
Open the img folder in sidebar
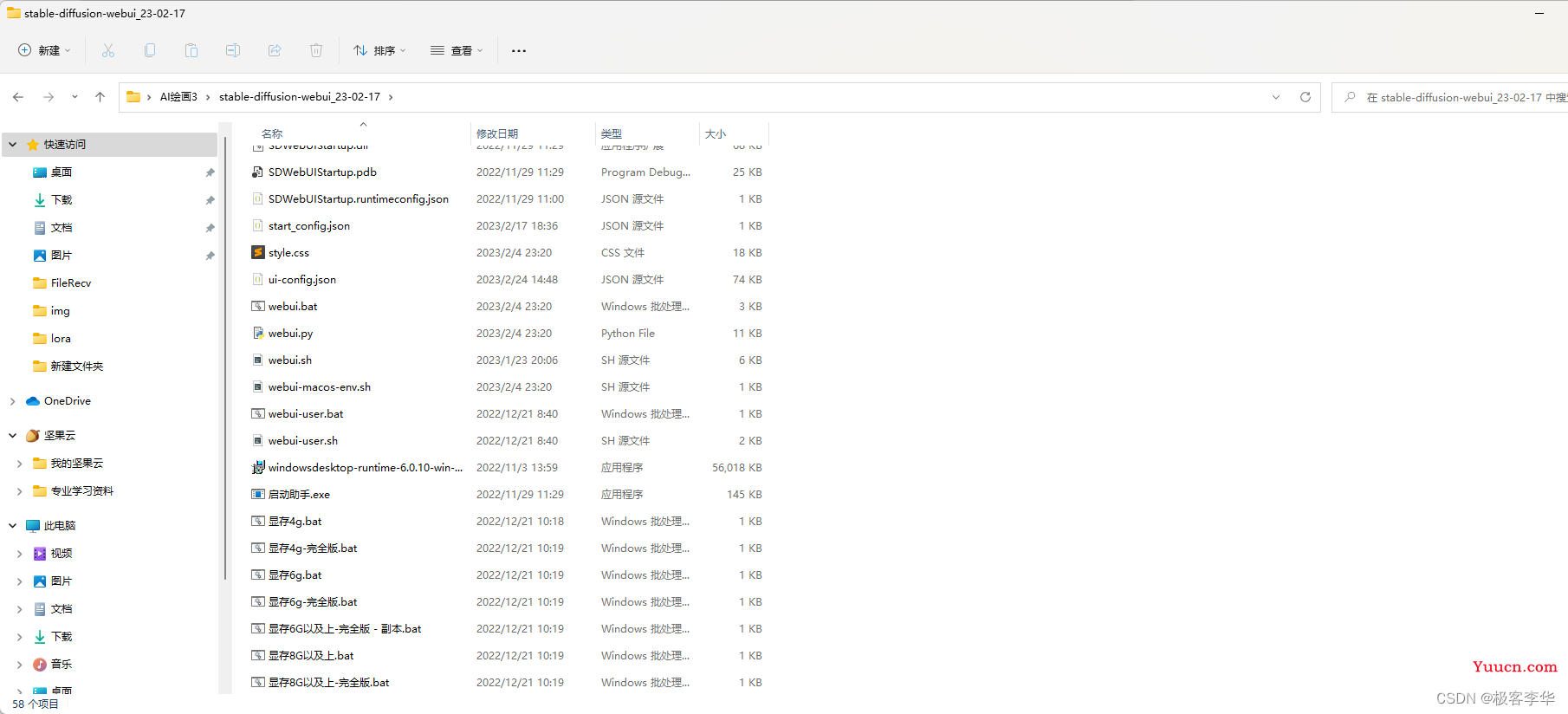click(x=60, y=310)
